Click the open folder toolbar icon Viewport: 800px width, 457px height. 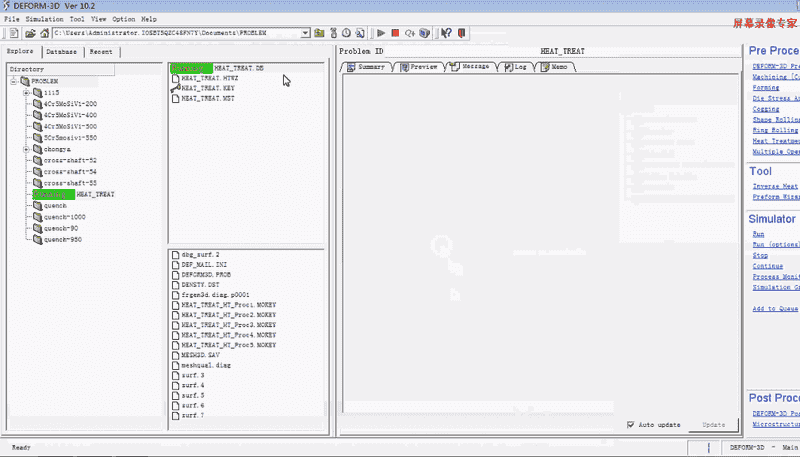(x=30, y=33)
